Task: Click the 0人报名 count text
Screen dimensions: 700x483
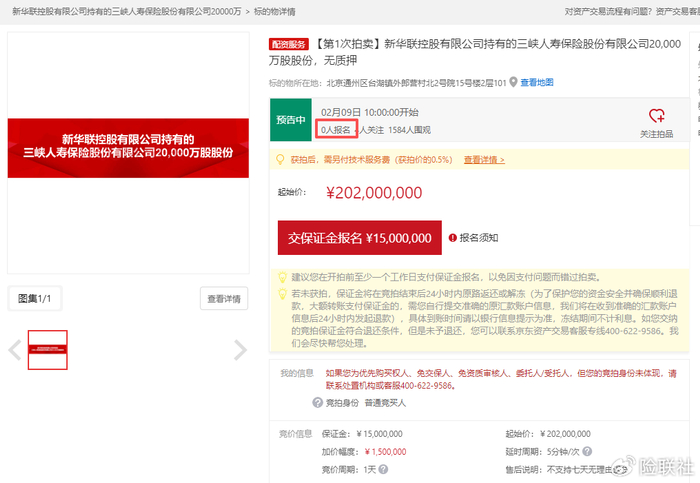Action: (336, 130)
